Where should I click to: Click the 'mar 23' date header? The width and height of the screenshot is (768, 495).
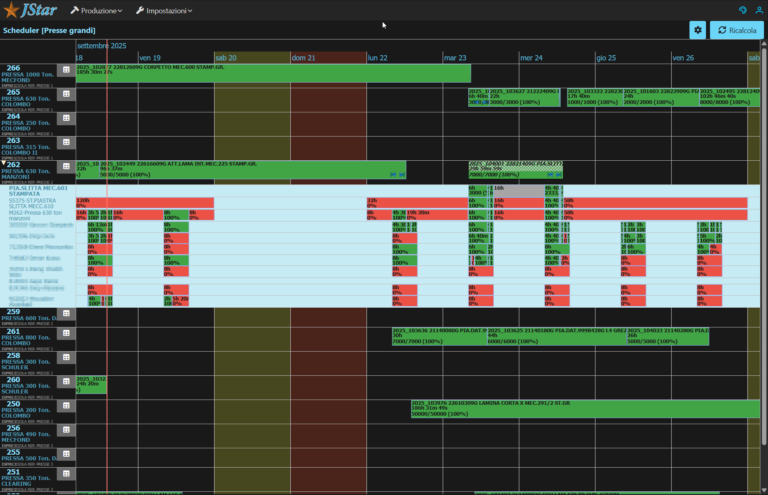455,58
